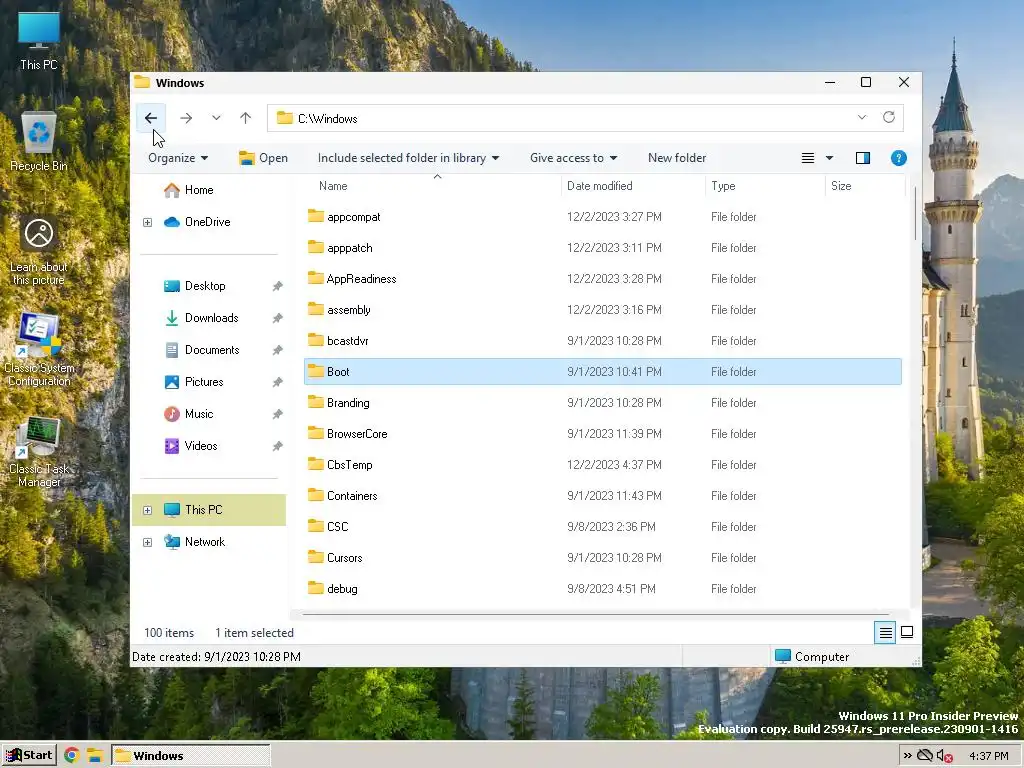Click the selected Boot folder

pos(603,372)
